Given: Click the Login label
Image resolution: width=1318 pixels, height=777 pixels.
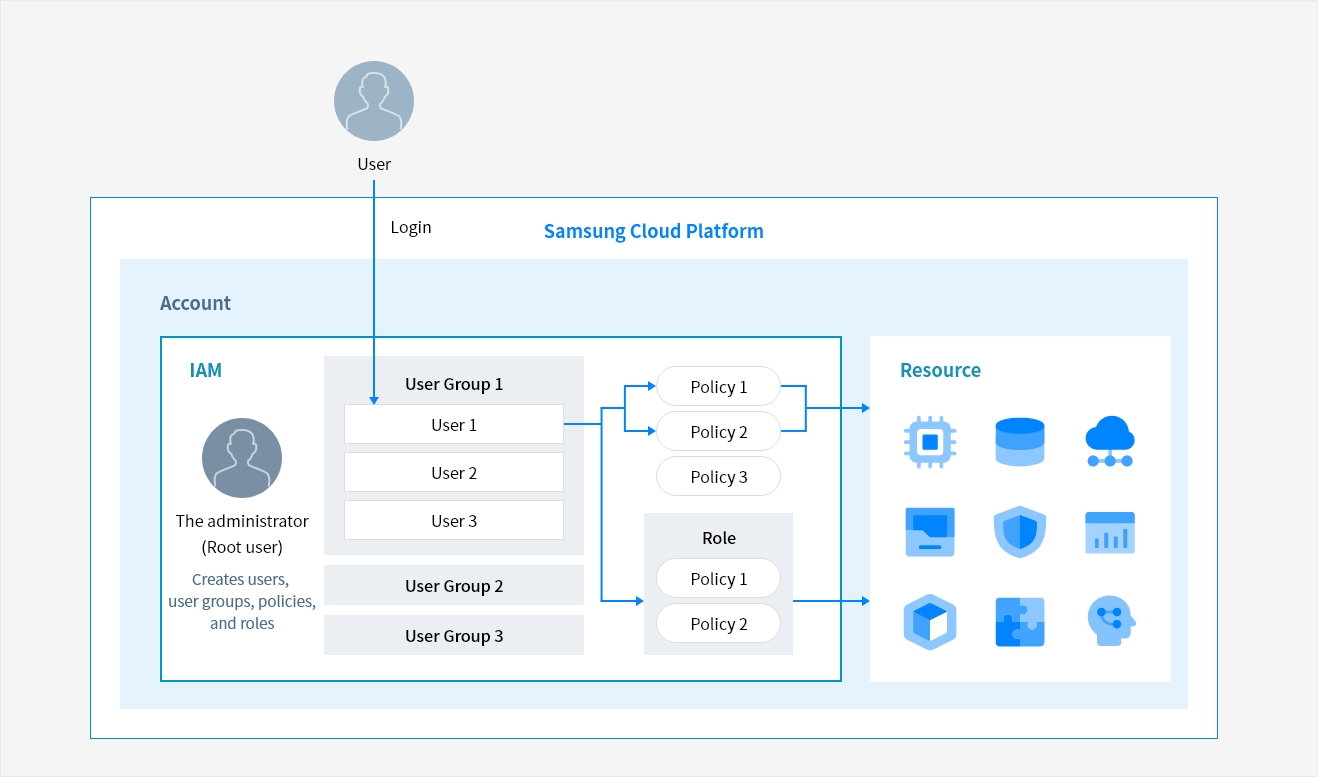Looking at the screenshot, I should (411, 227).
